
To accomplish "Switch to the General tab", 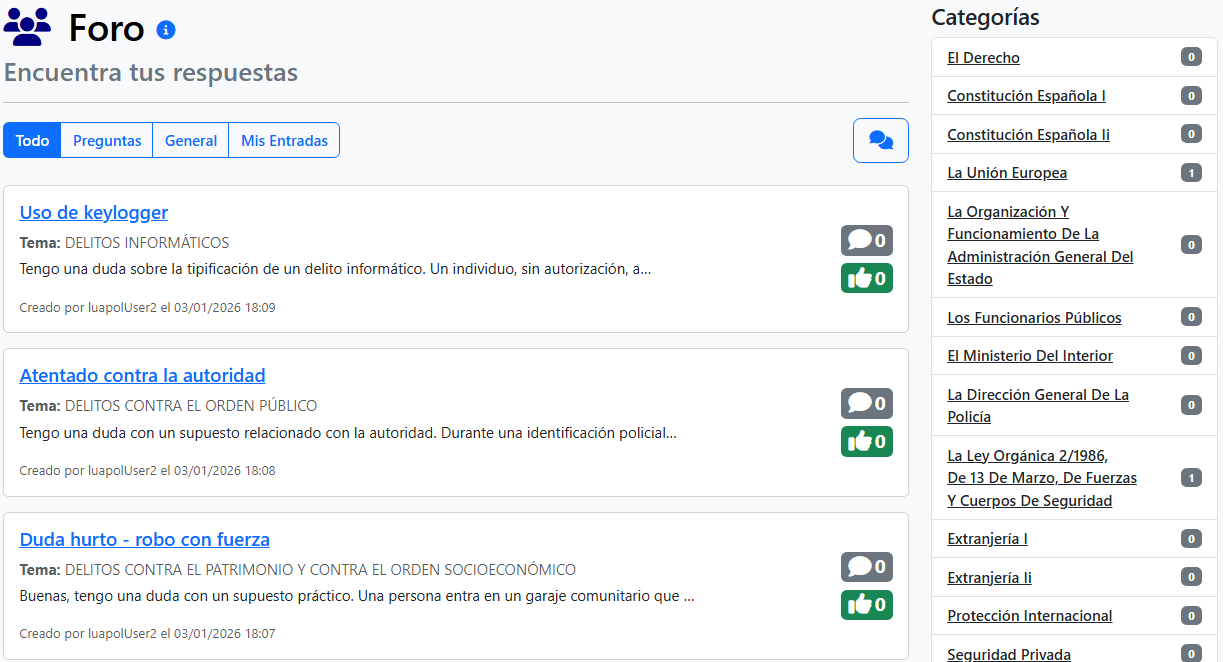I will click(190, 140).
